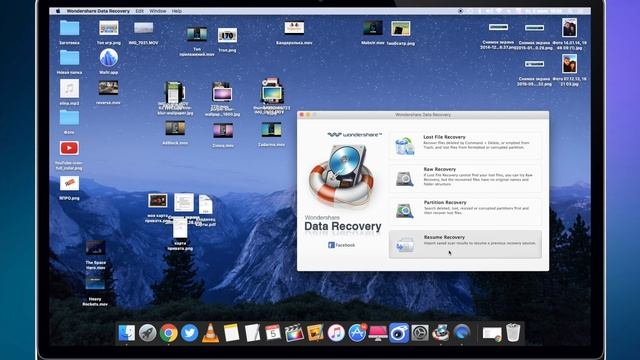Launch Final Cut Pro clapperboard in Dock

pyautogui.click(x=294, y=333)
